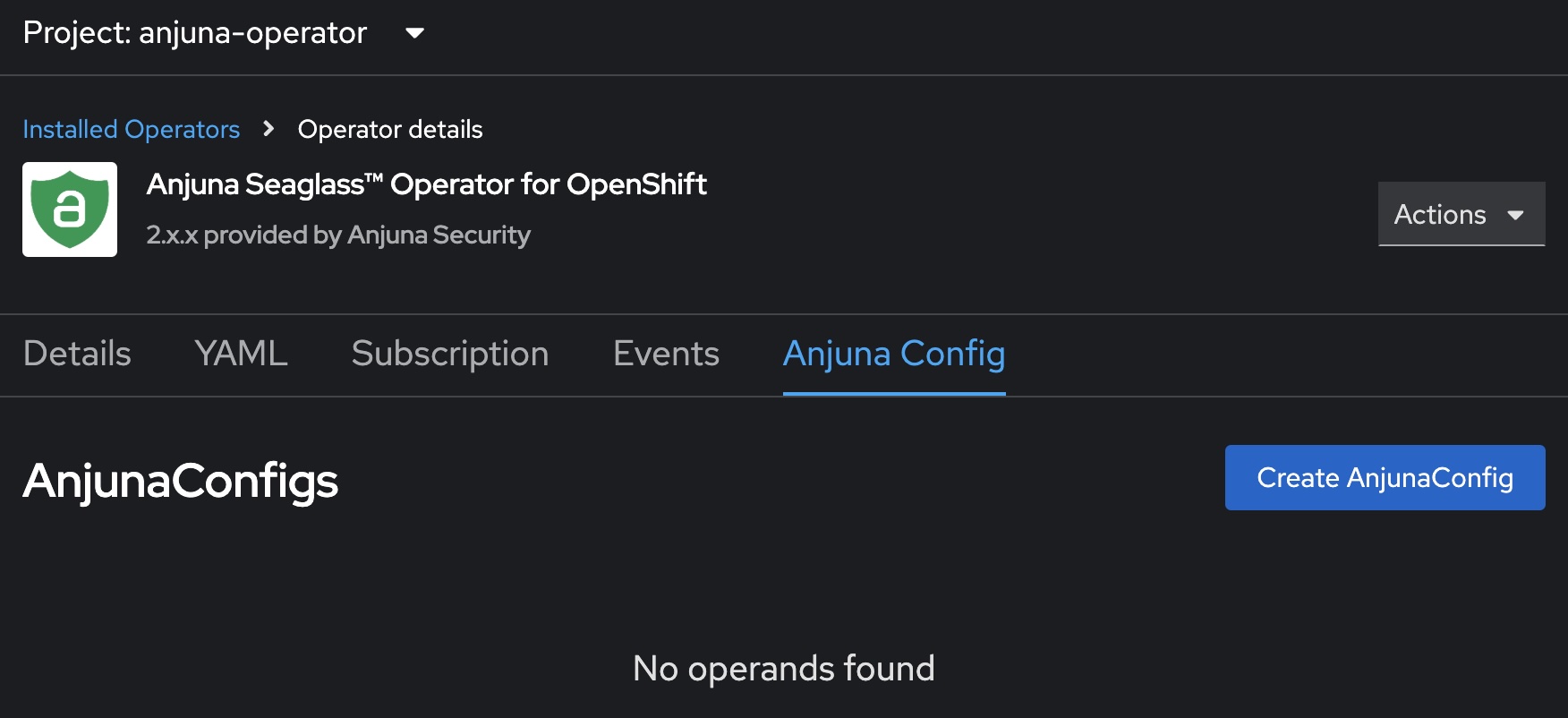This screenshot has width=1568, height=718.
Task: Select the Anjuna Config tab
Action: (893, 355)
